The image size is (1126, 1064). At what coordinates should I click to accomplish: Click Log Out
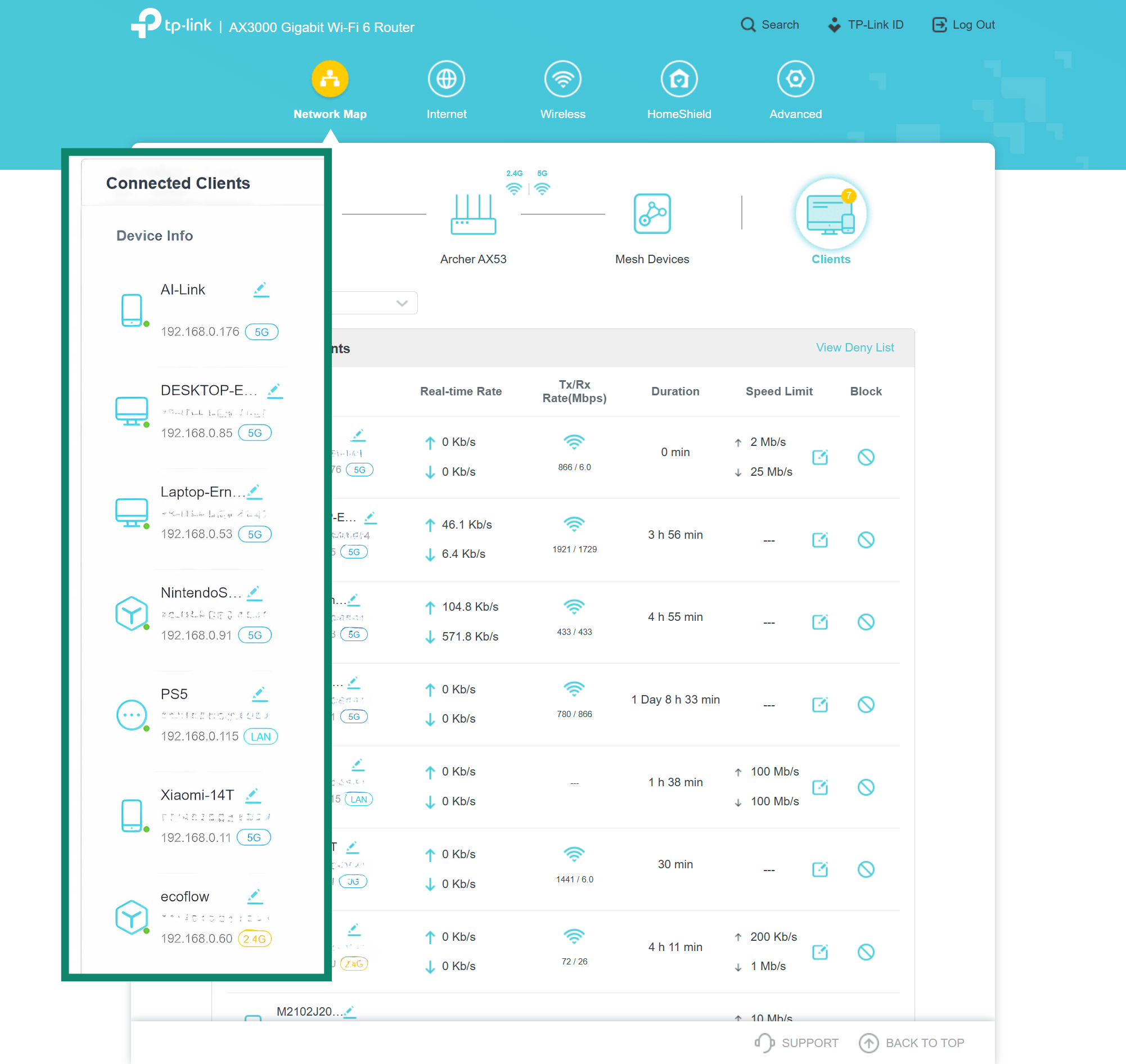pos(963,24)
